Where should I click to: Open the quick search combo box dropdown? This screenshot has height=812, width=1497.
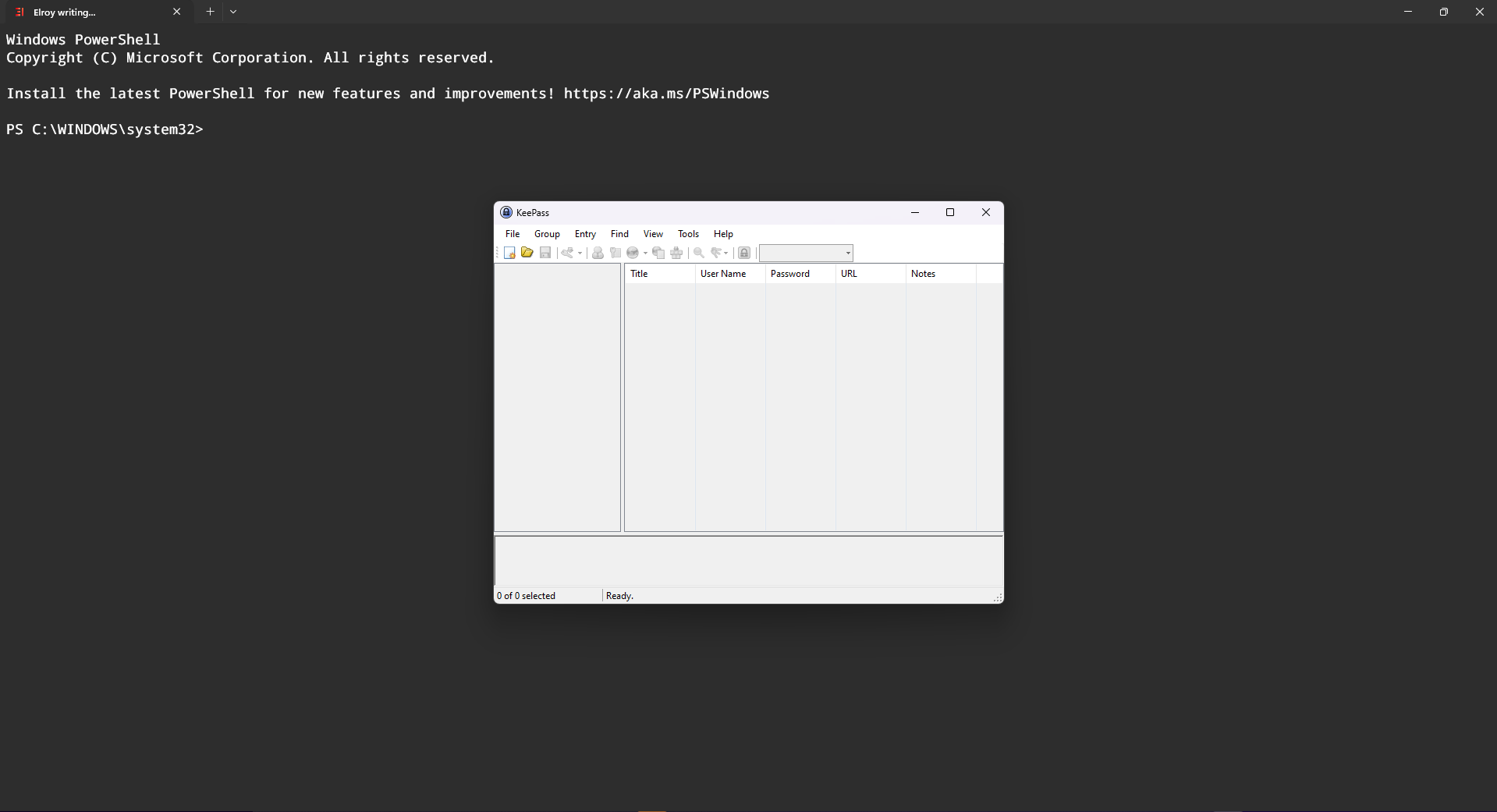[848, 253]
